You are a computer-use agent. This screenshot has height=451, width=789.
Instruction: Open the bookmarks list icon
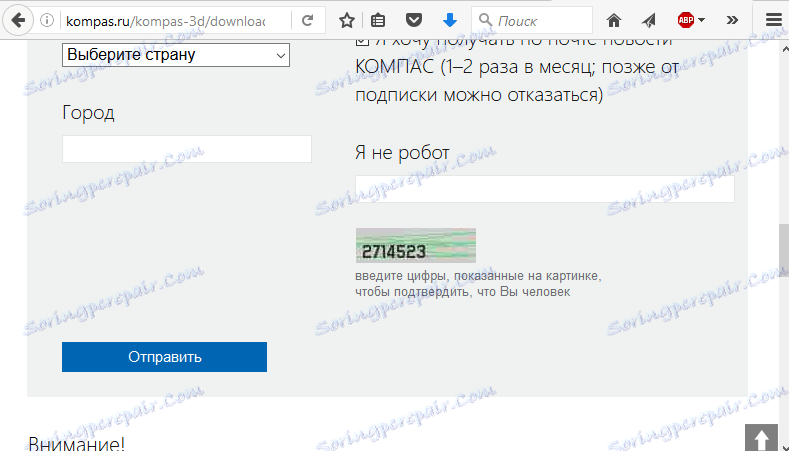click(378, 21)
